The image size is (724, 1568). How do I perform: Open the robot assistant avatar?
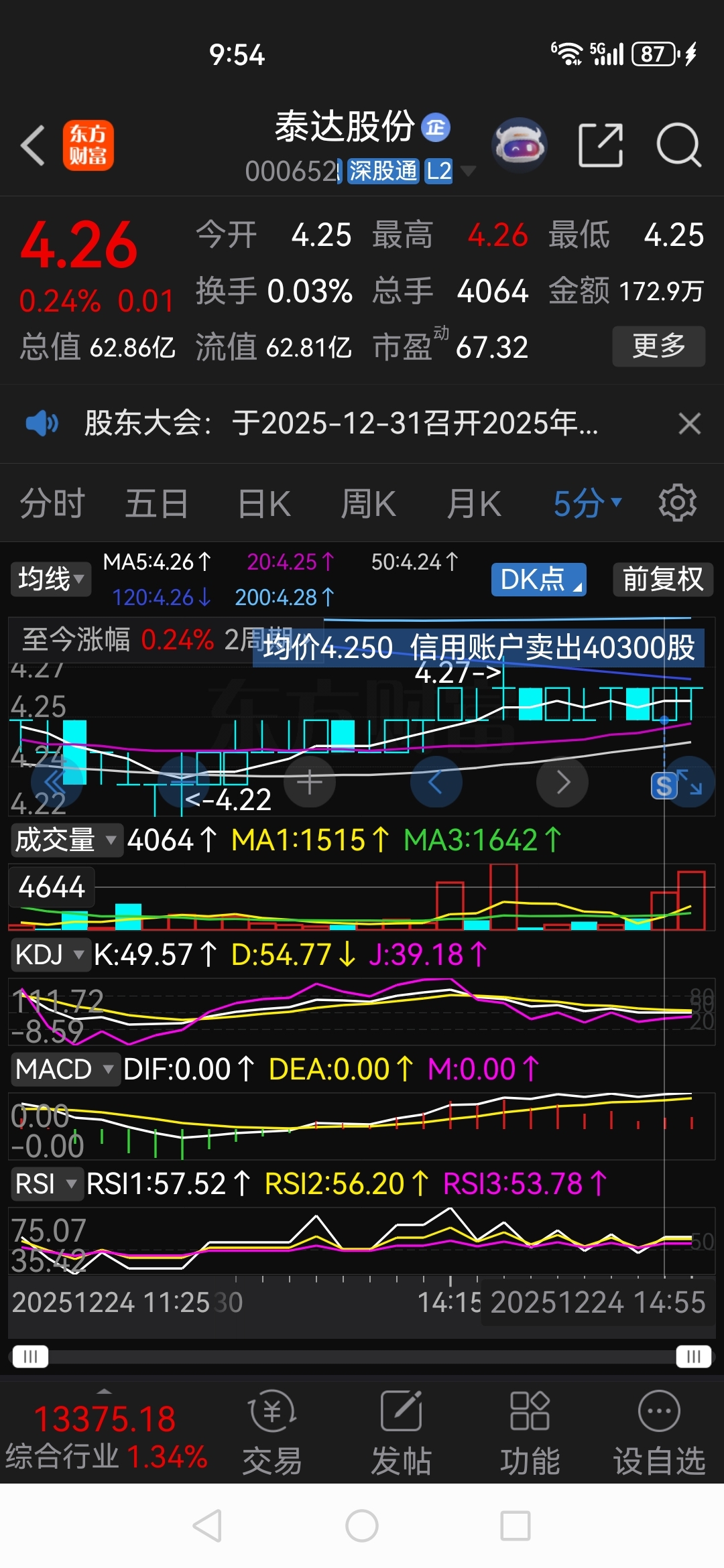520,145
